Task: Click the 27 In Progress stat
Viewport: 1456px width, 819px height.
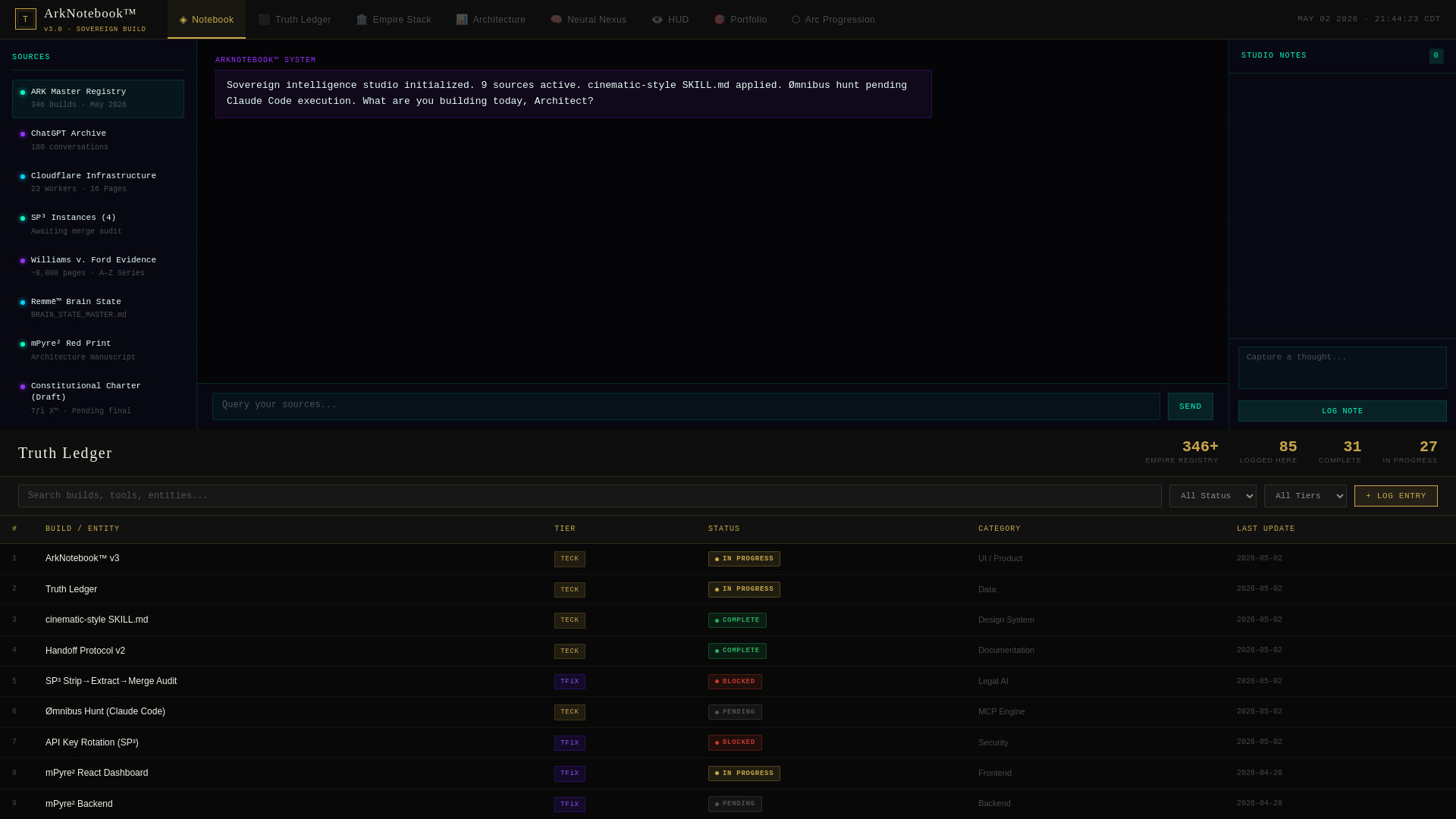Action: click(x=1410, y=452)
